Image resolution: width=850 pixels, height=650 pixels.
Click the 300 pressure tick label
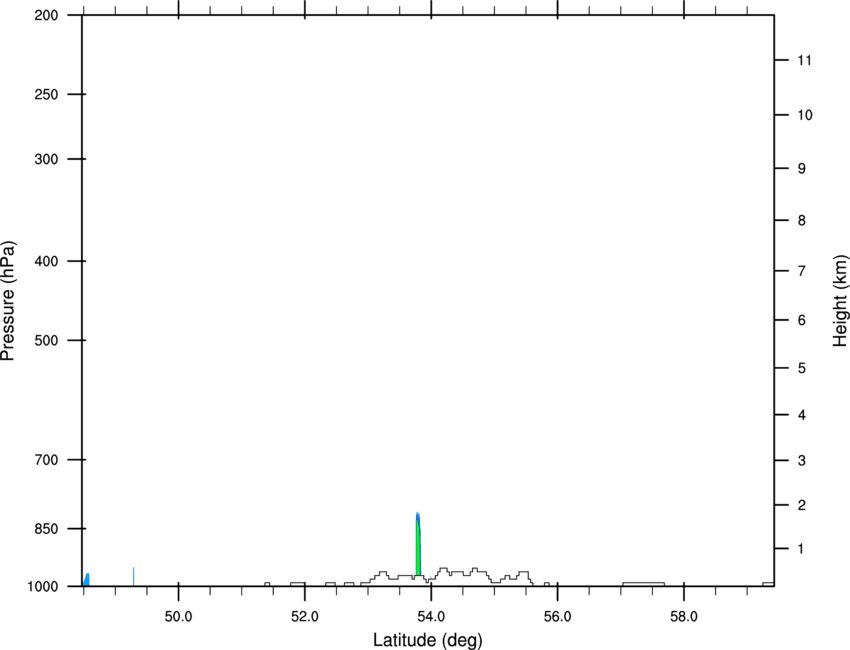coord(46,159)
